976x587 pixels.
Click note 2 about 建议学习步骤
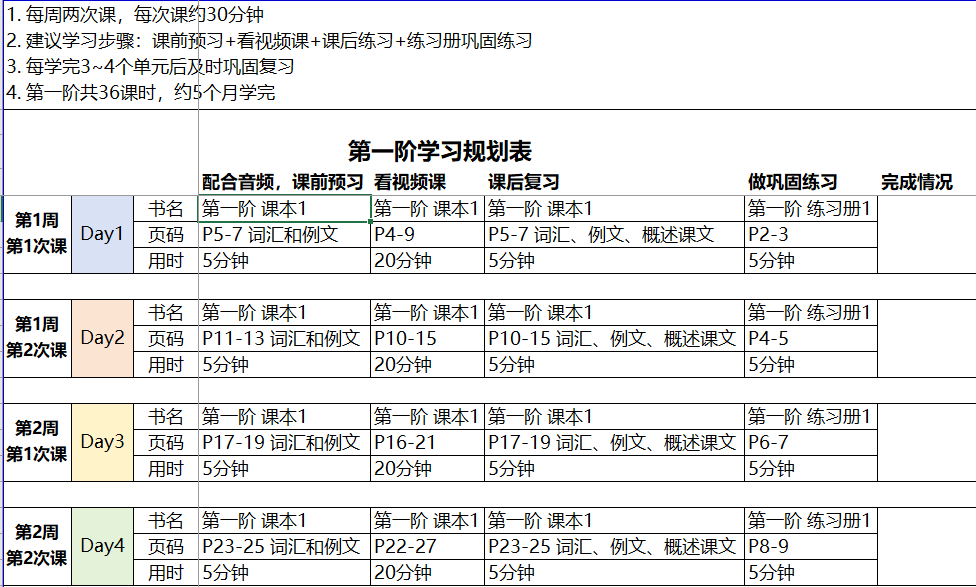[269, 40]
